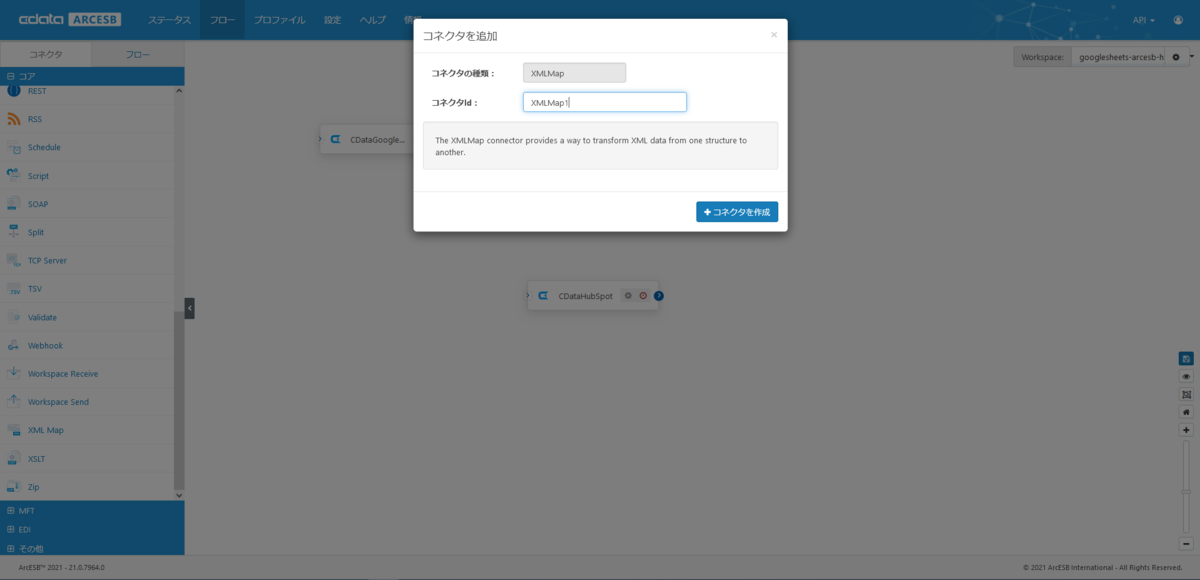Expand the EDI connector category
The image size is (1200, 580).
(x=92, y=529)
